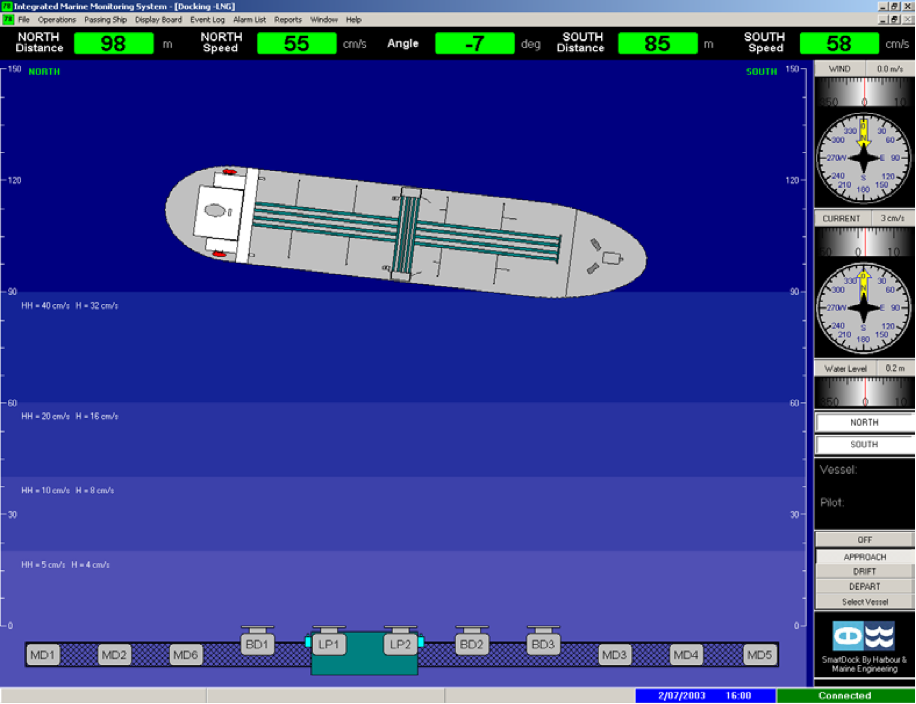Open the Alarm List menu
916x704 pixels.
[x=249, y=20]
